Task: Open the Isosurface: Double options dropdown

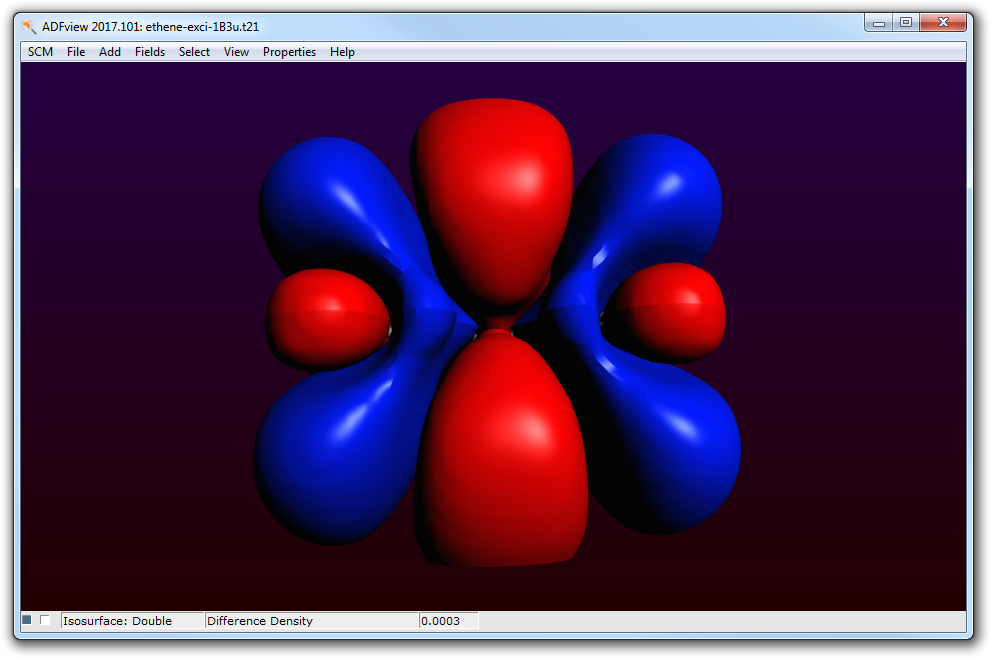Action: coord(132,621)
